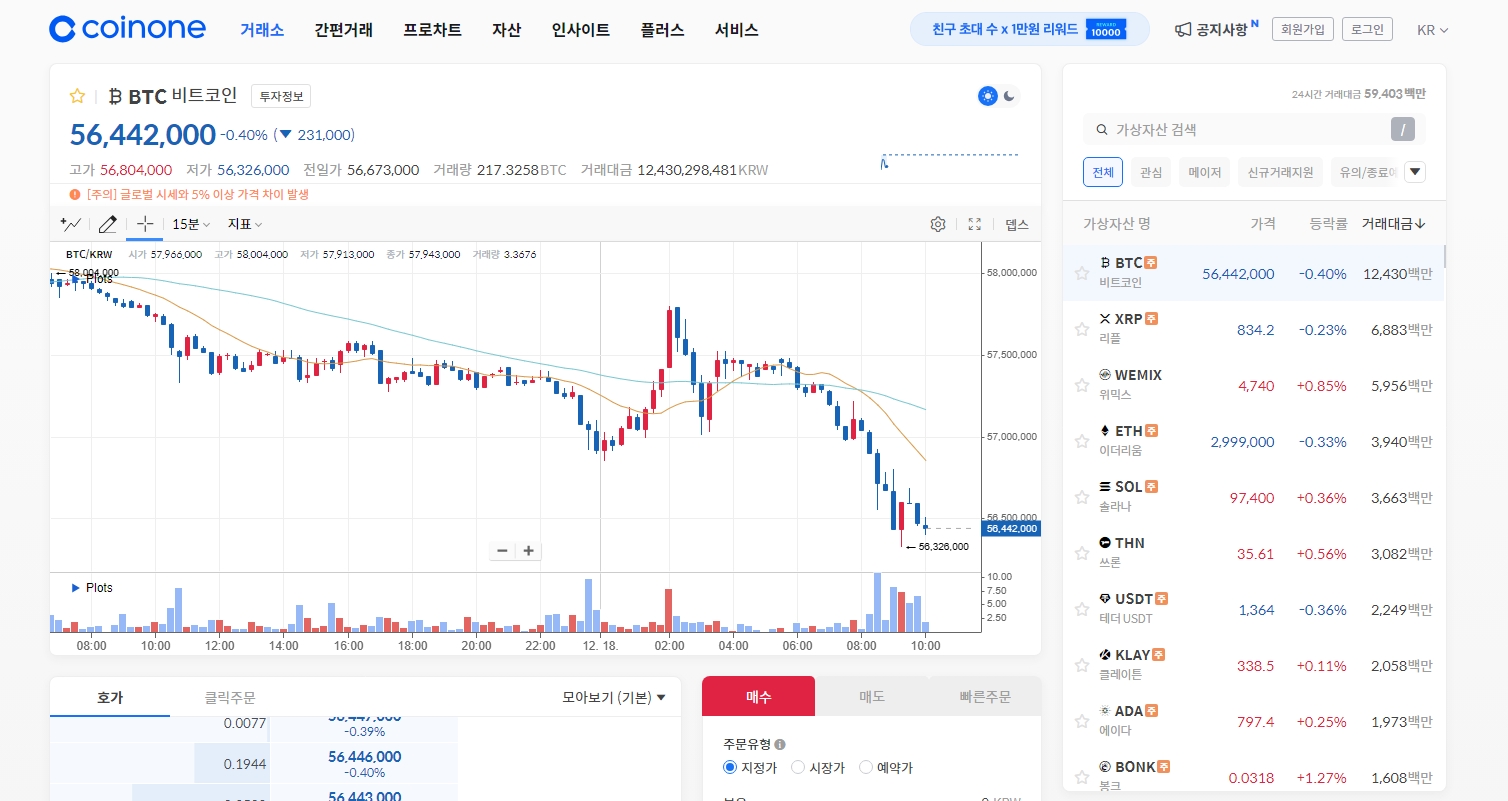Image resolution: width=1508 pixels, height=801 pixels.
Task: Open the 지표 indicators dropdown
Action: tap(245, 224)
